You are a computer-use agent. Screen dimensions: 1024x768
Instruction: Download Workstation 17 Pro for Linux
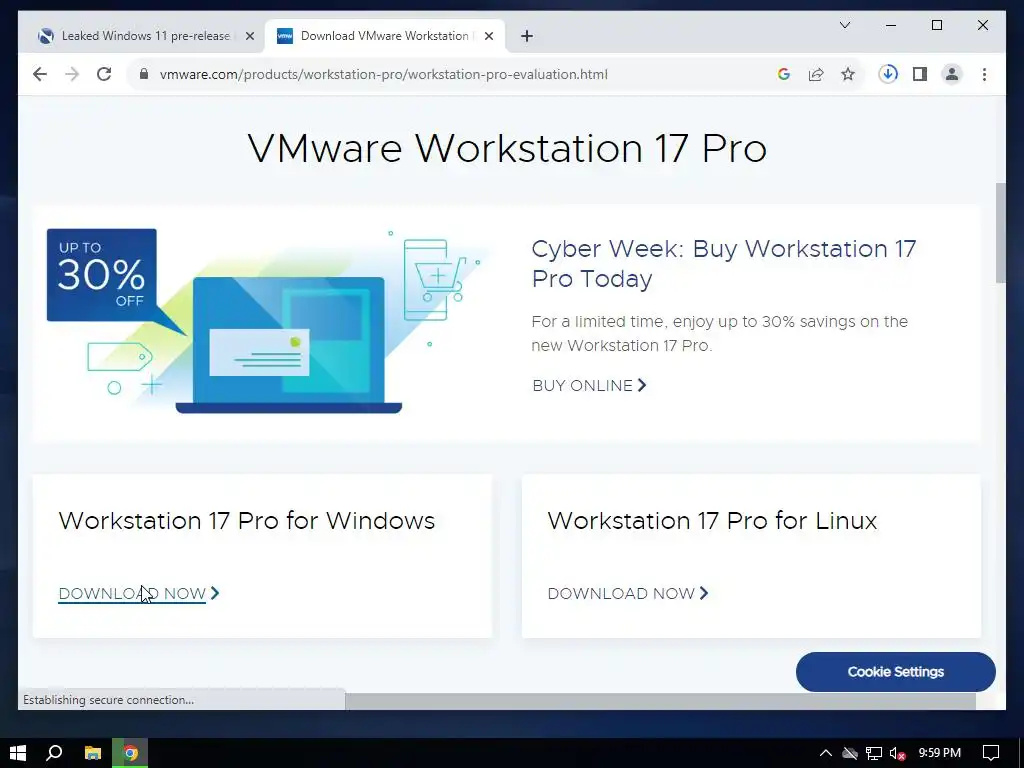[628, 593]
